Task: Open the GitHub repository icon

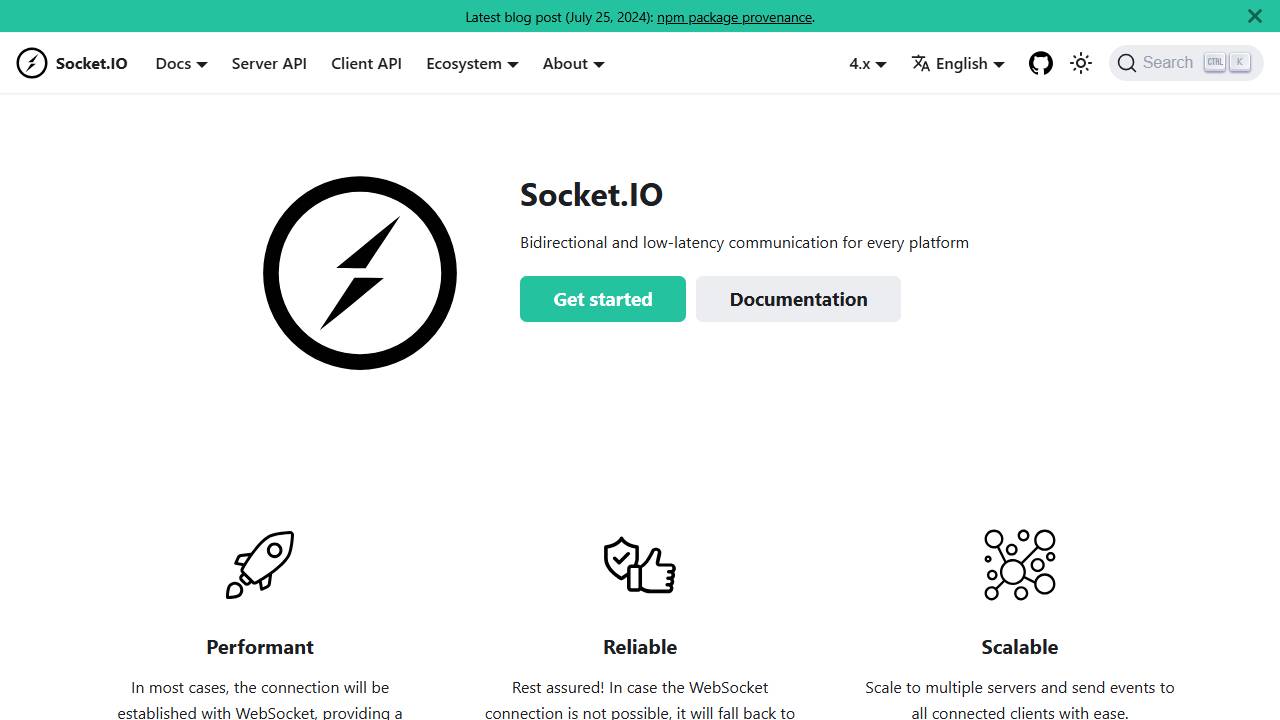Action: click(x=1041, y=64)
